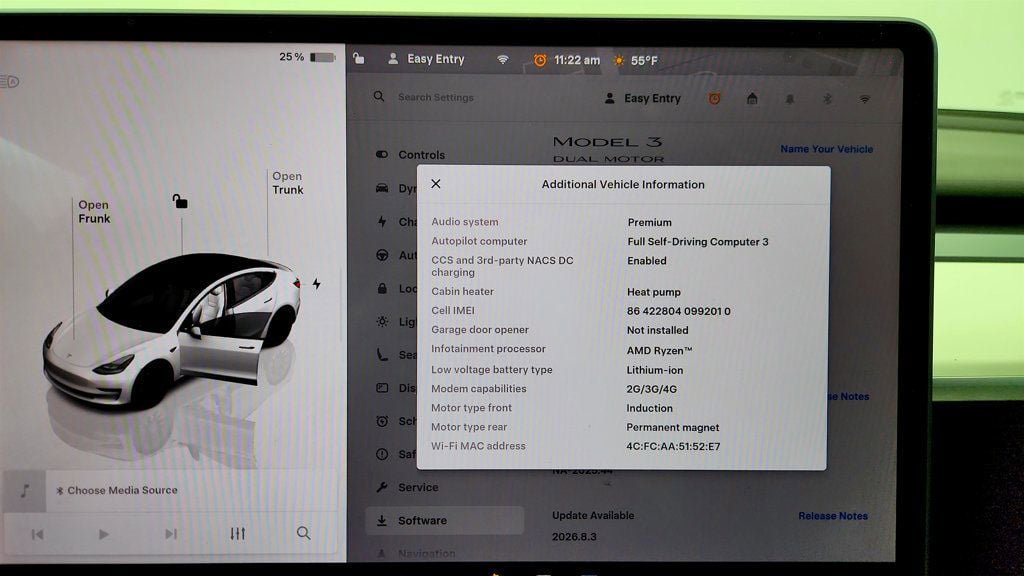Screen dimensions: 1024x576
Task: Tap the charge port bolt icon by car
Action: (316, 284)
